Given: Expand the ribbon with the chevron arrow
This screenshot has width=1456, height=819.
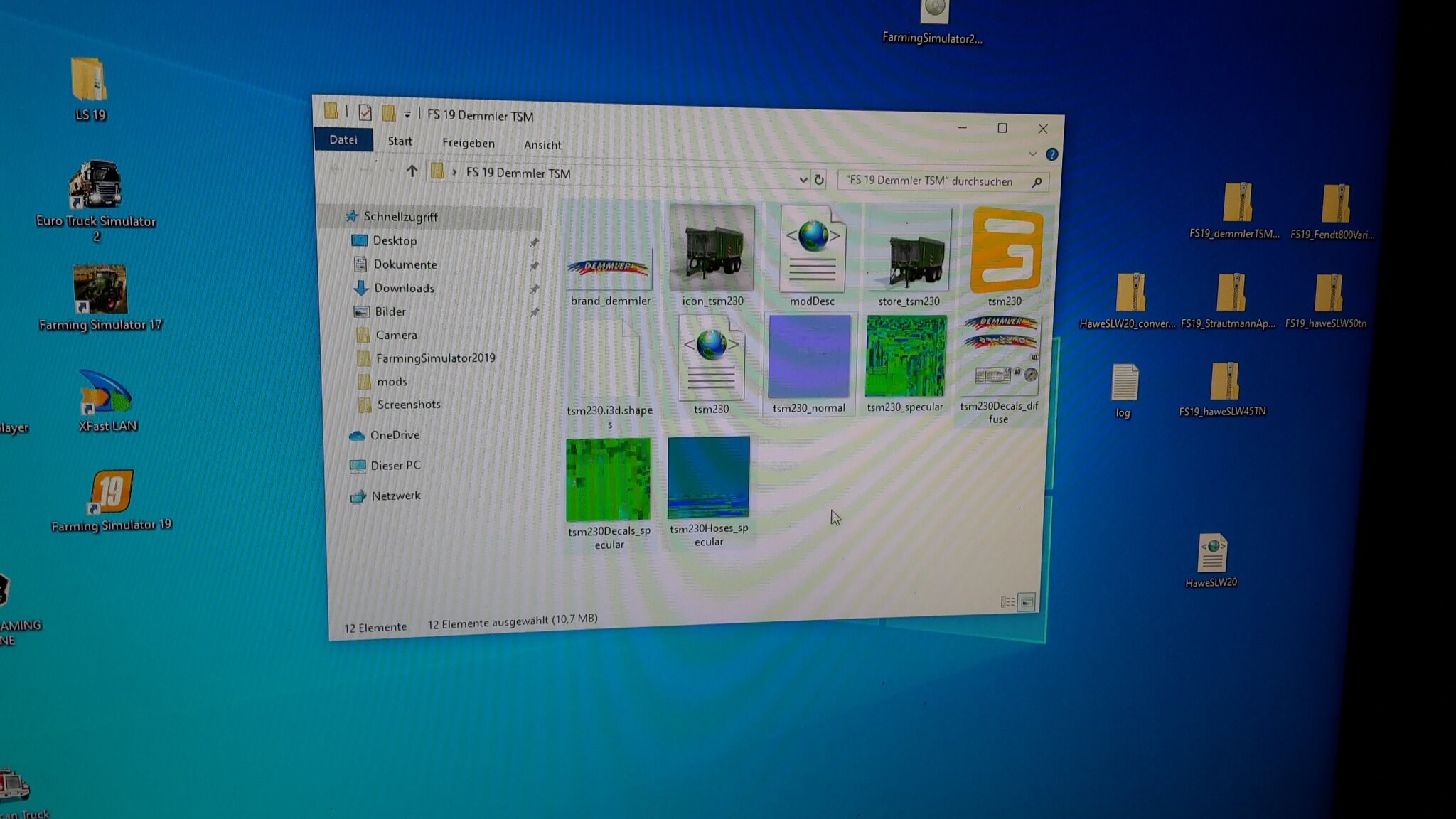Looking at the screenshot, I should 1032,154.
